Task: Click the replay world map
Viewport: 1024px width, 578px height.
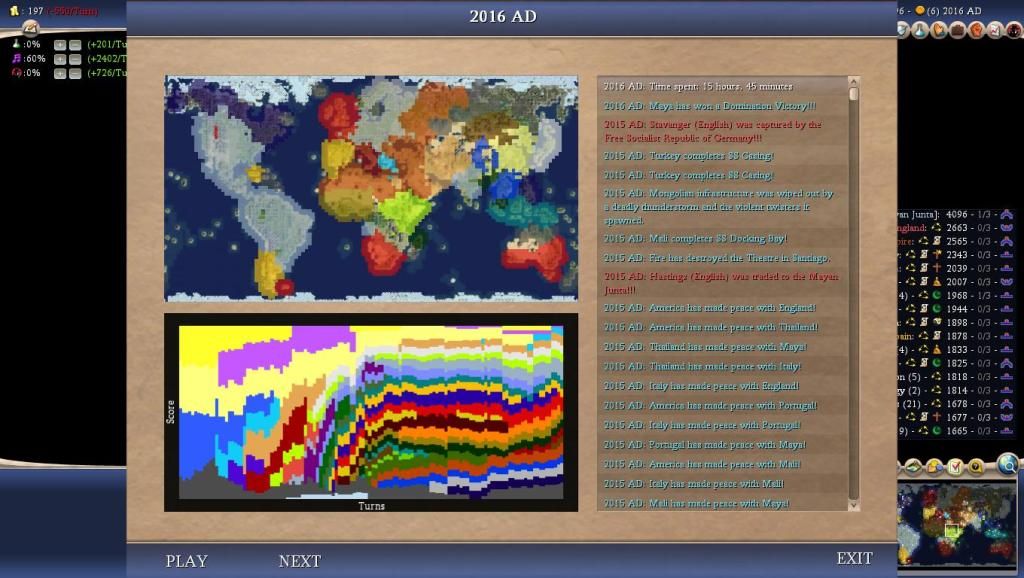Action: pos(371,188)
